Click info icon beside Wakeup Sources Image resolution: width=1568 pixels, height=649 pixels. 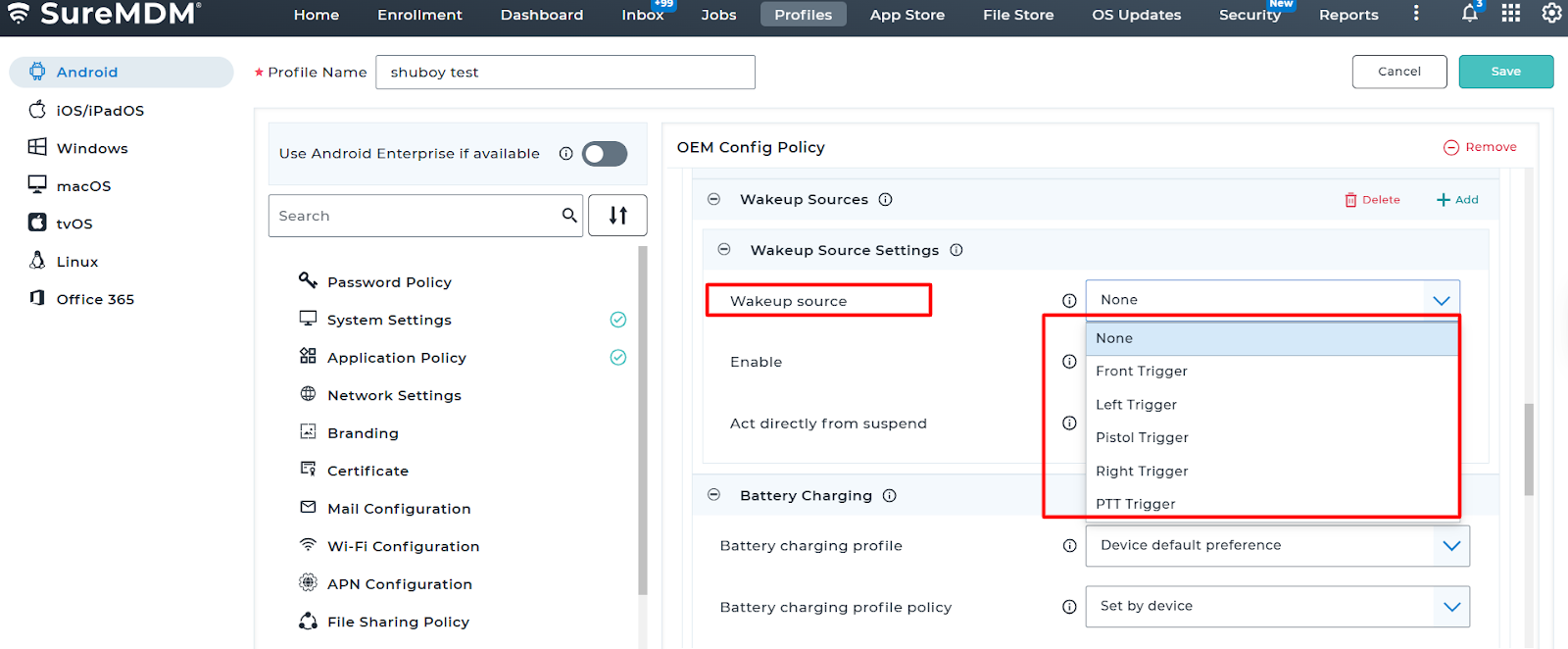pyautogui.click(x=885, y=200)
